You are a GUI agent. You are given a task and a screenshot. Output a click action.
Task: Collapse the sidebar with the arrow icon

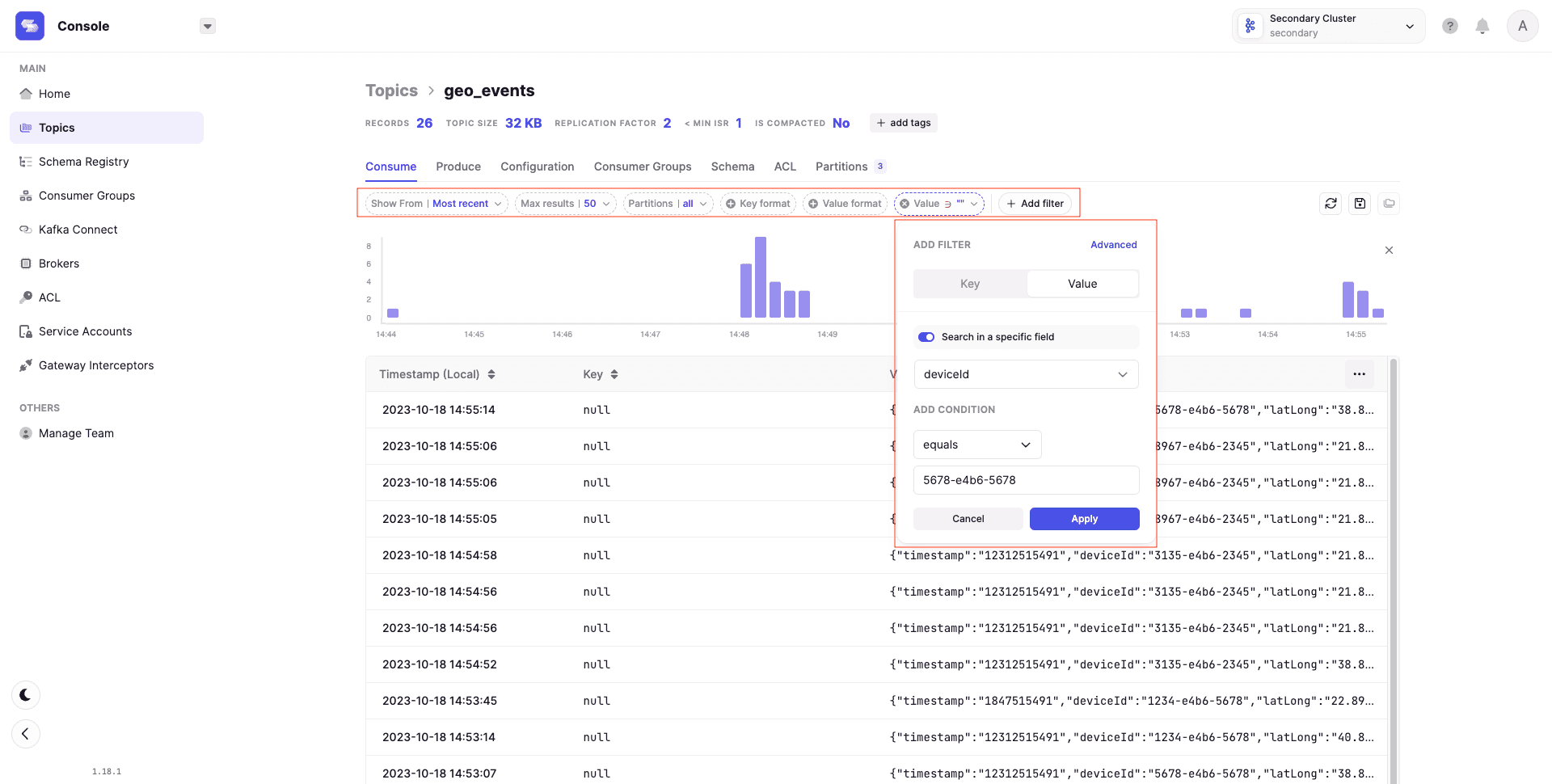[x=26, y=734]
